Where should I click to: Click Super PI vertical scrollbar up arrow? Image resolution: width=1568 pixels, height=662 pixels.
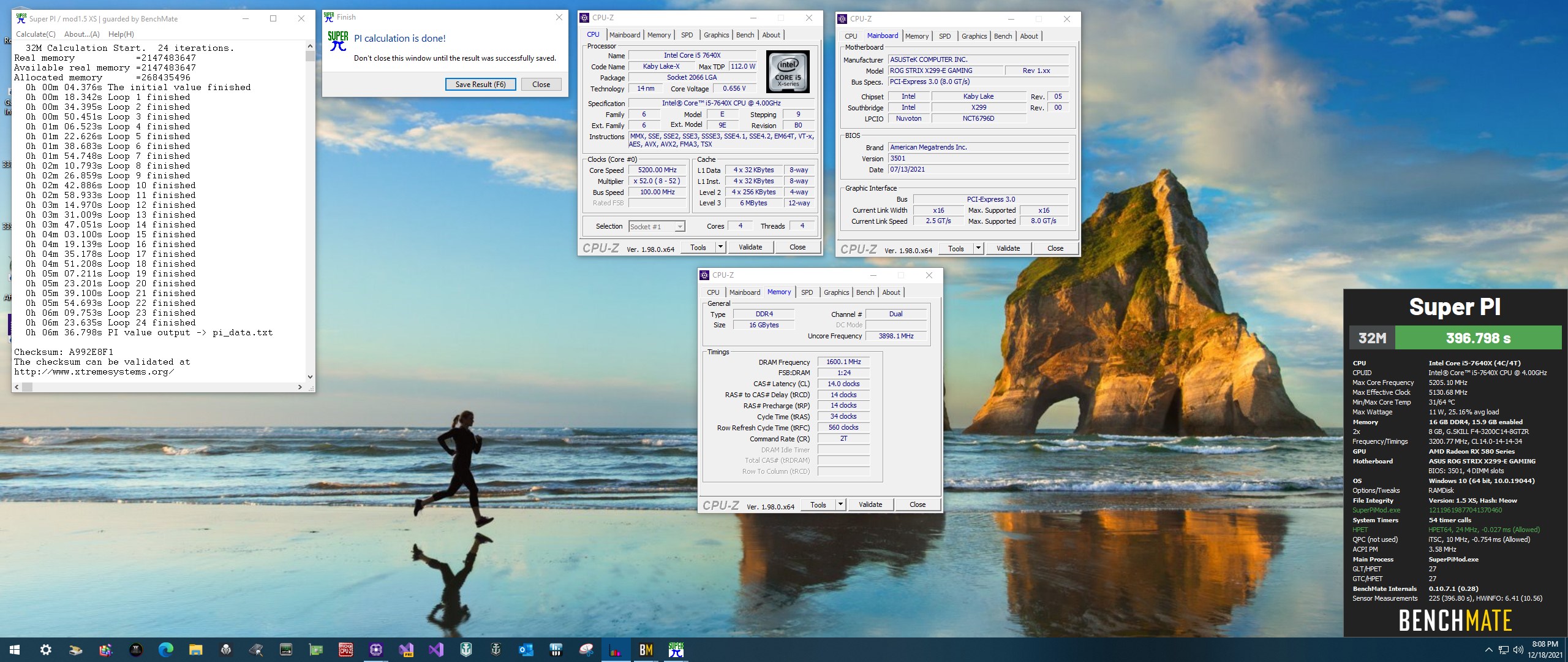310,46
